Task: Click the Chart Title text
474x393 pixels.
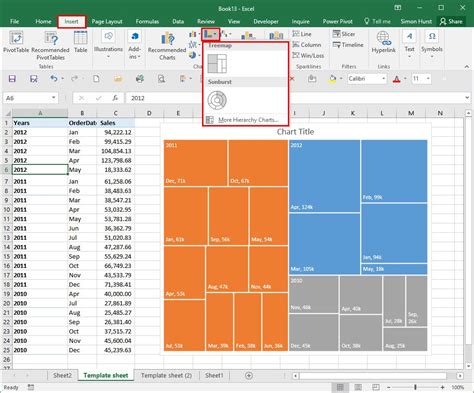Action: 295,132
